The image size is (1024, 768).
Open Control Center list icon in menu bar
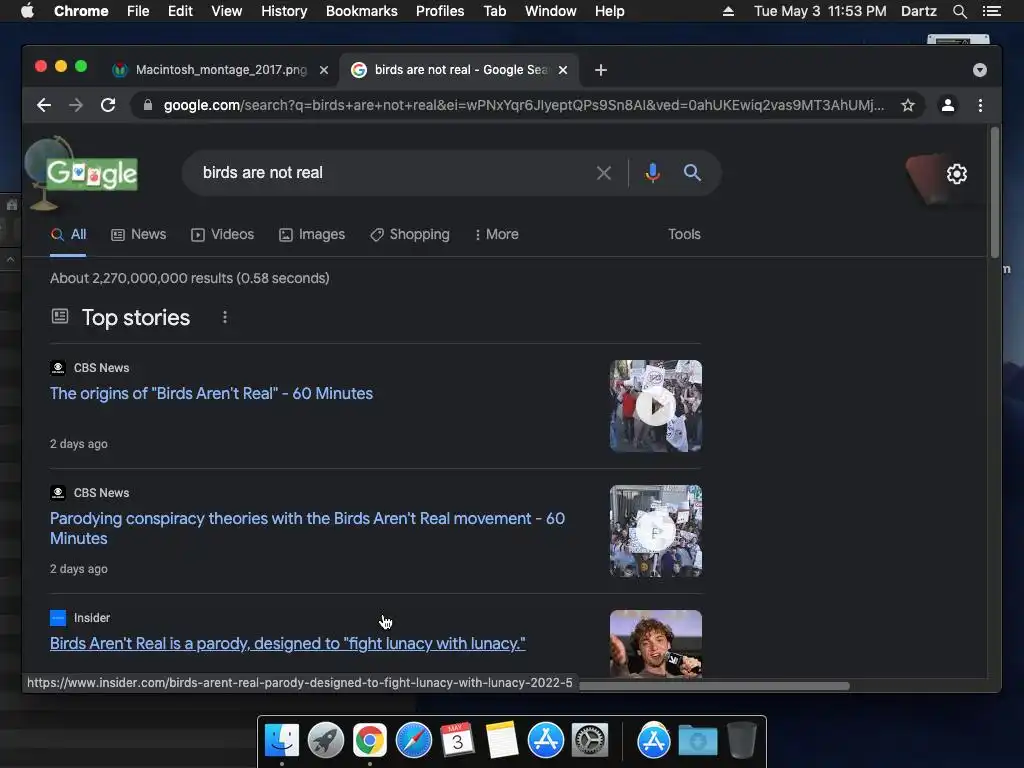point(991,11)
